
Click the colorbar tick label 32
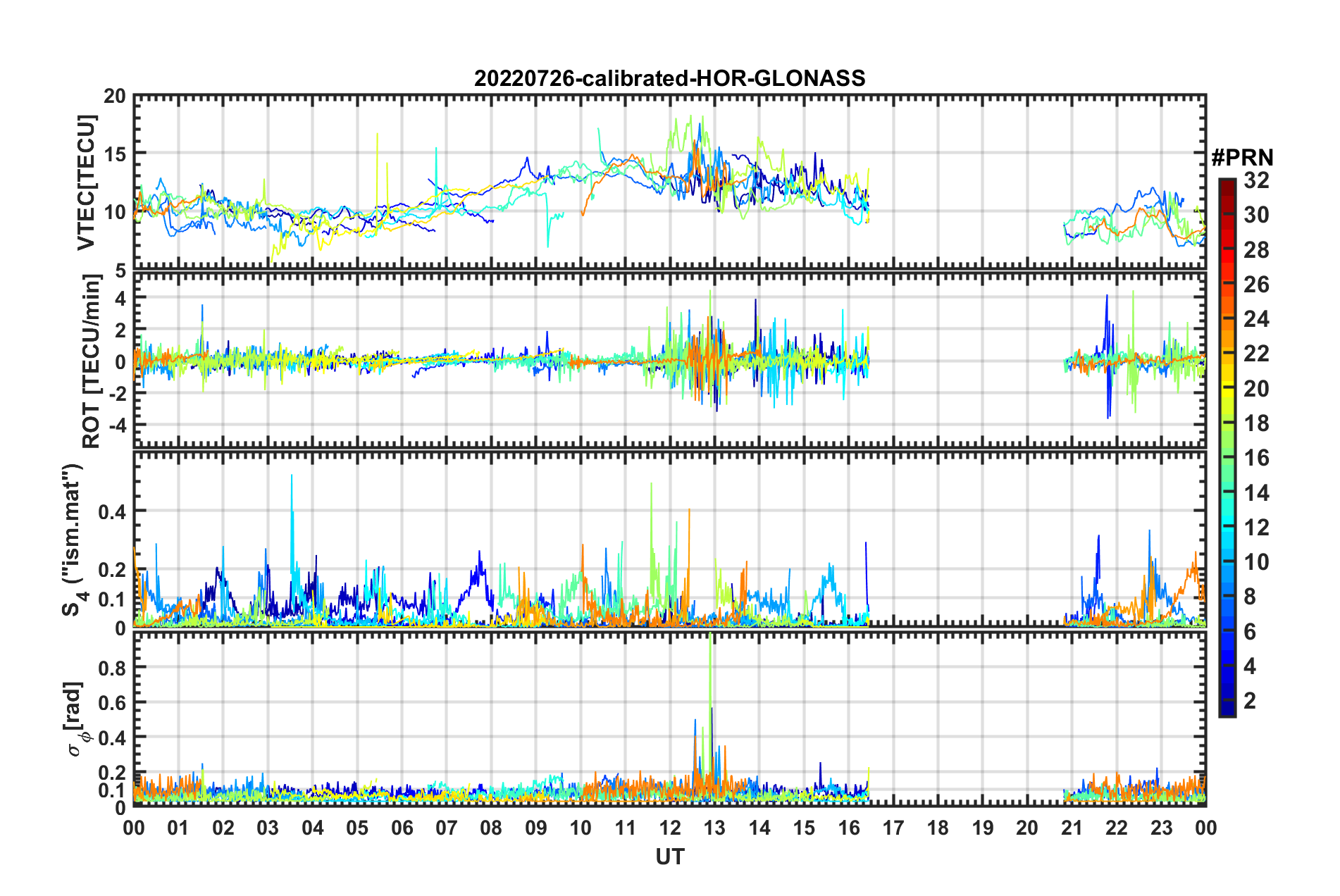[1257, 180]
